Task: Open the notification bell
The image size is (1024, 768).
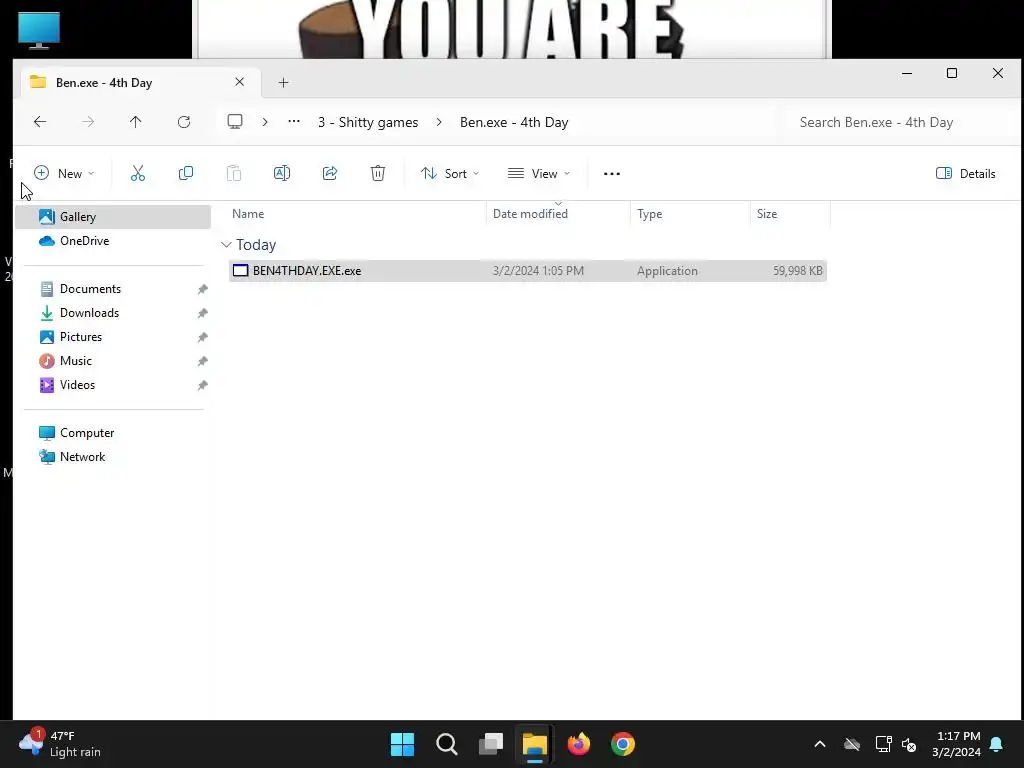Action: [997, 744]
